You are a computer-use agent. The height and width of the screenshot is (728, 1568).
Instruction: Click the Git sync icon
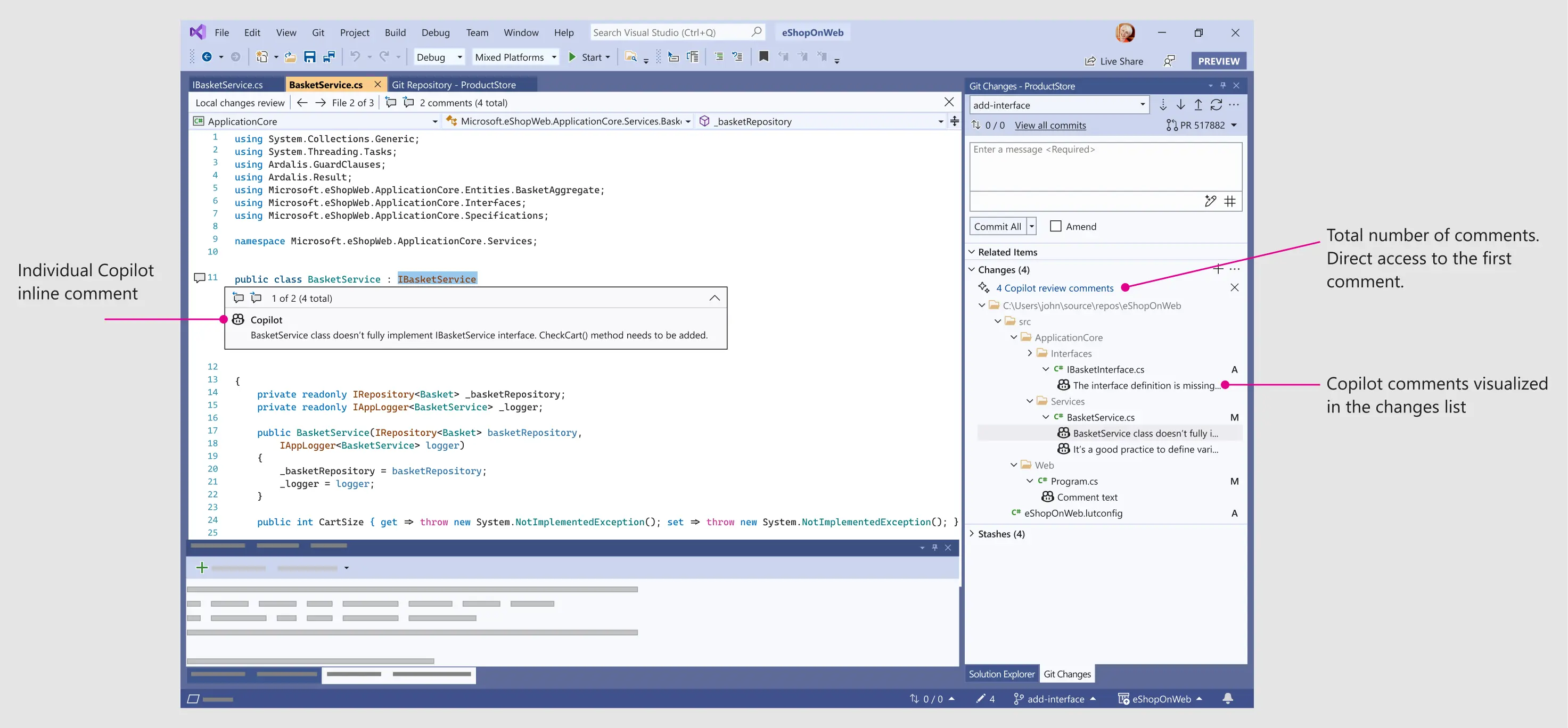[1216, 105]
